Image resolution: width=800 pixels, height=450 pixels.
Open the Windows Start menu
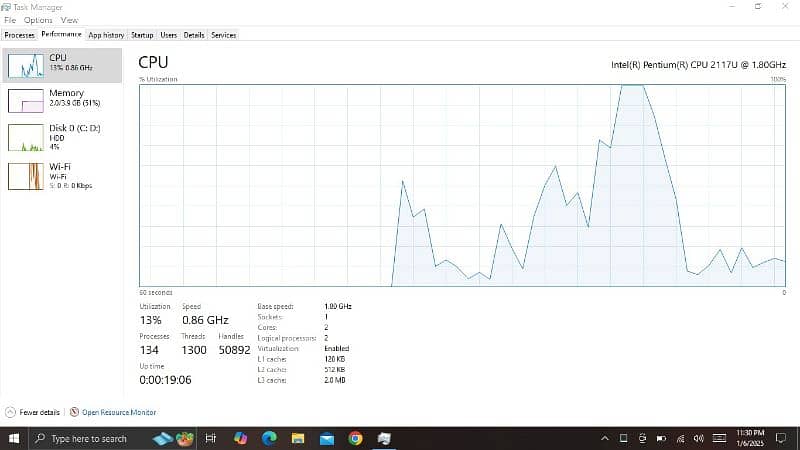tap(14, 438)
